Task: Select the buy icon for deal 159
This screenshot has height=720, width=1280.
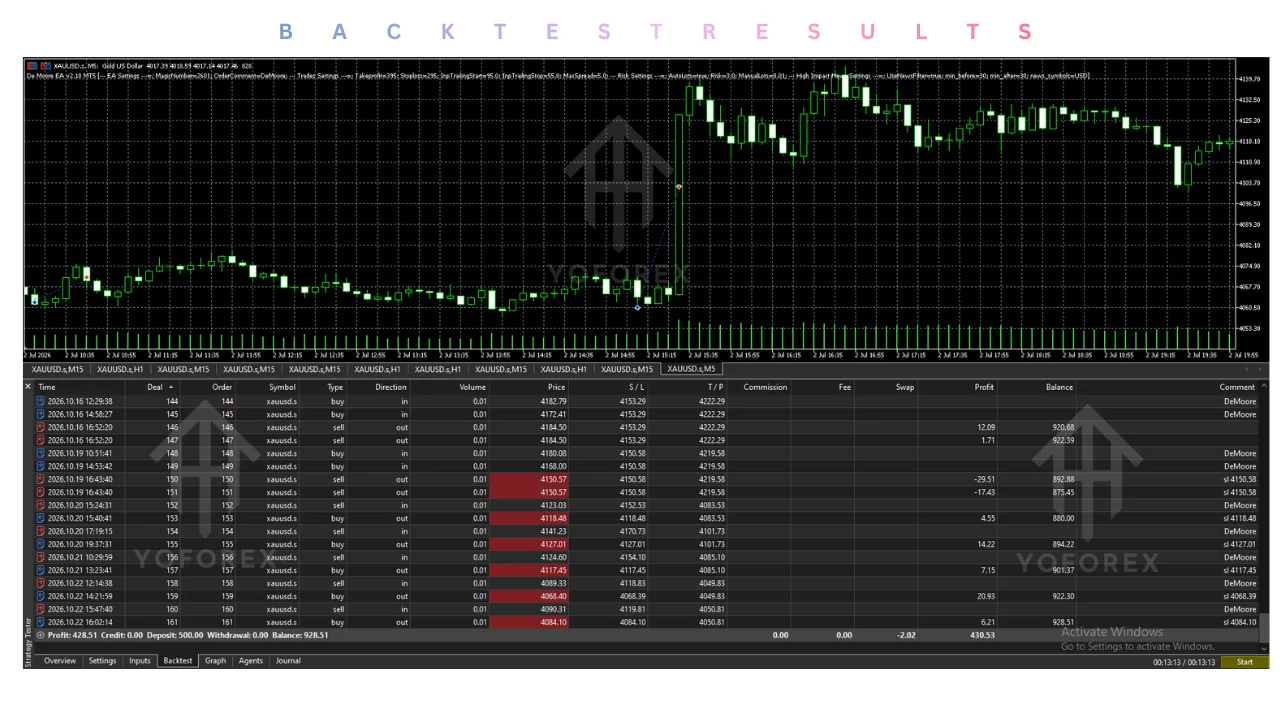Action: click(x=40, y=596)
